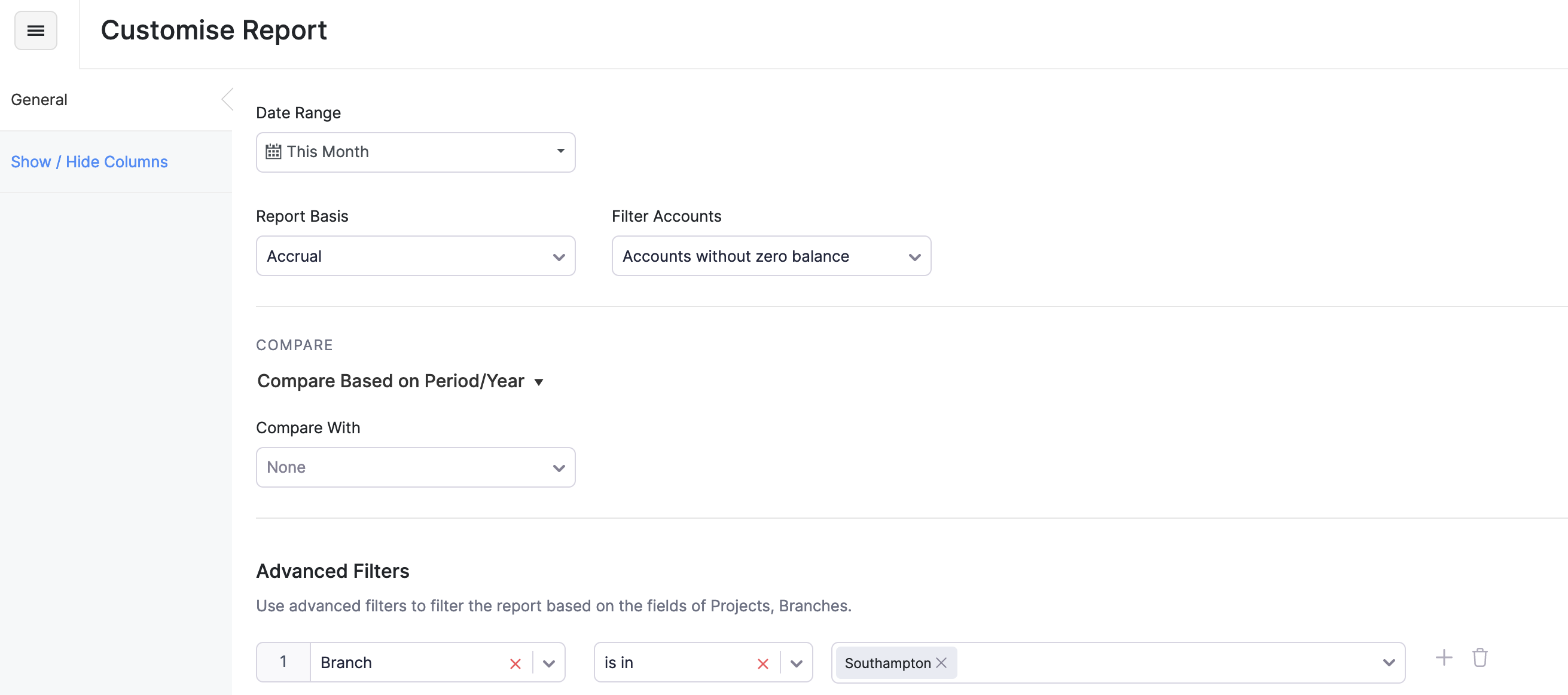Open the This Month date range dropdown
The image size is (1568, 695).
[x=415, y=152]
